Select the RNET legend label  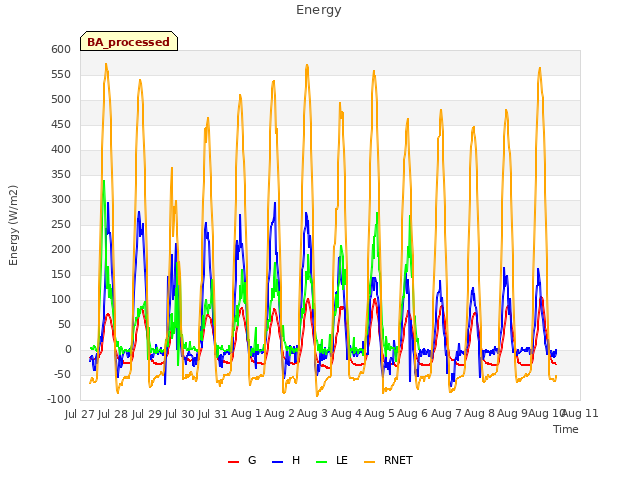(x=398, y=460)
